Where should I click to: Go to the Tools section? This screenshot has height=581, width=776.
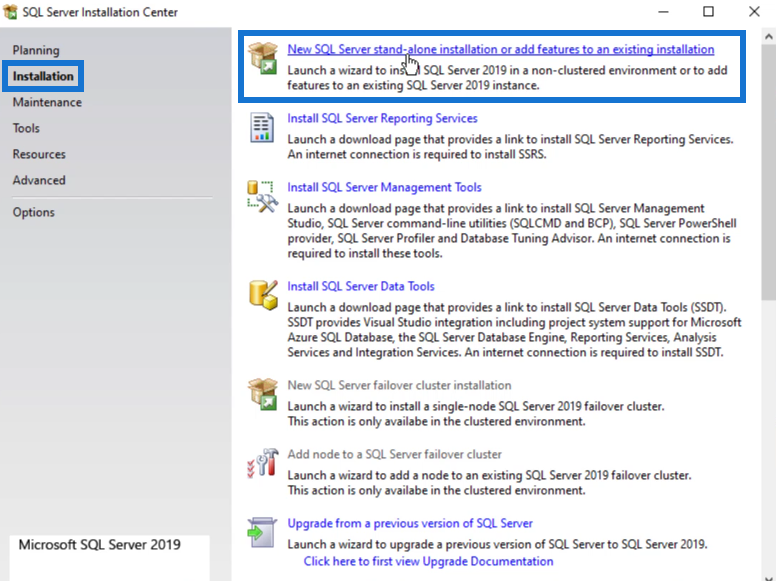coord(26,128)
